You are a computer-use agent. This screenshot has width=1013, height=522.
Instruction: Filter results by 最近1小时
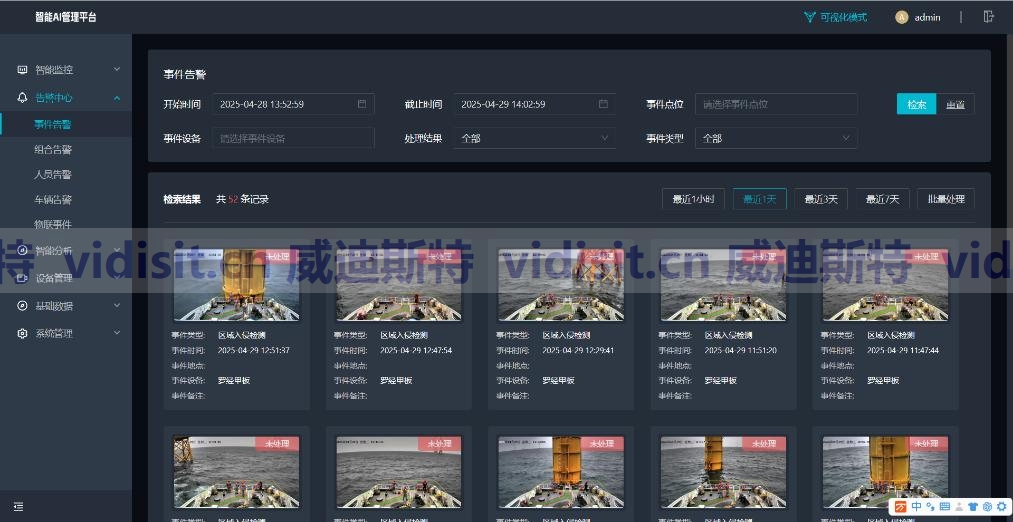click(693, 199)
